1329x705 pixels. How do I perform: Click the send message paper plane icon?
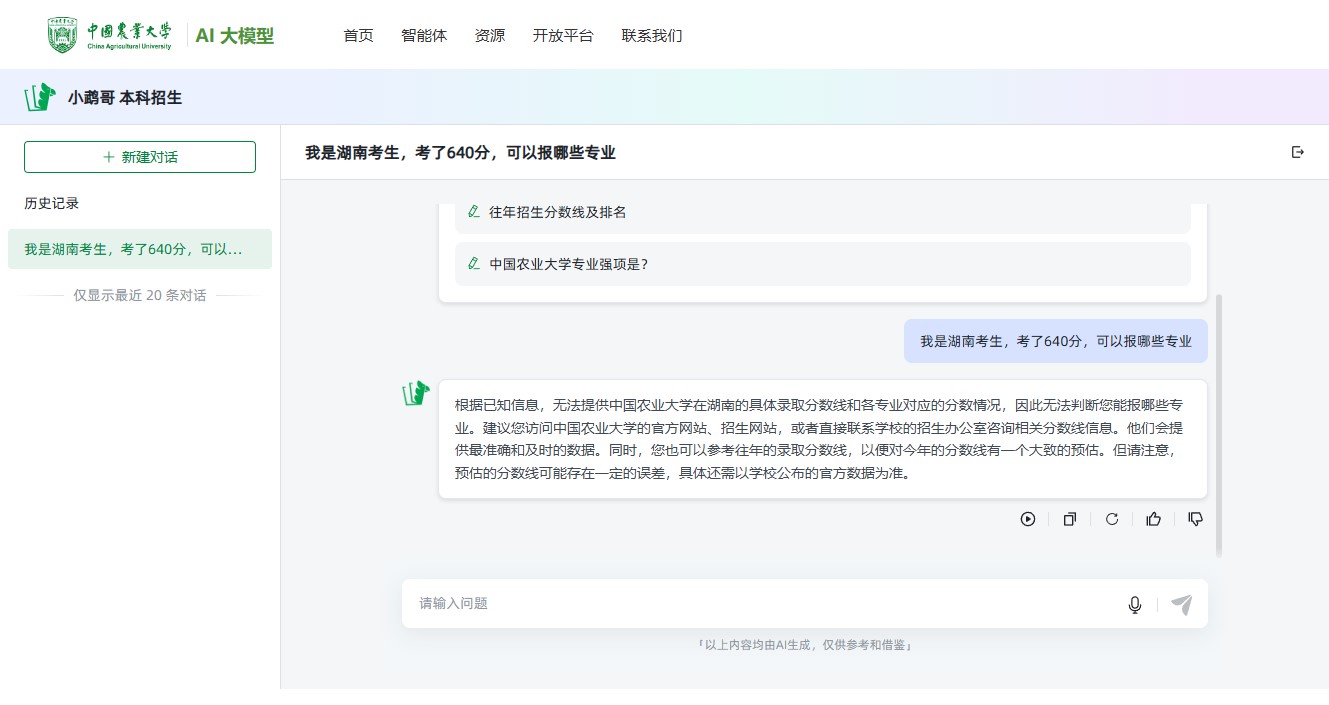1182,605
